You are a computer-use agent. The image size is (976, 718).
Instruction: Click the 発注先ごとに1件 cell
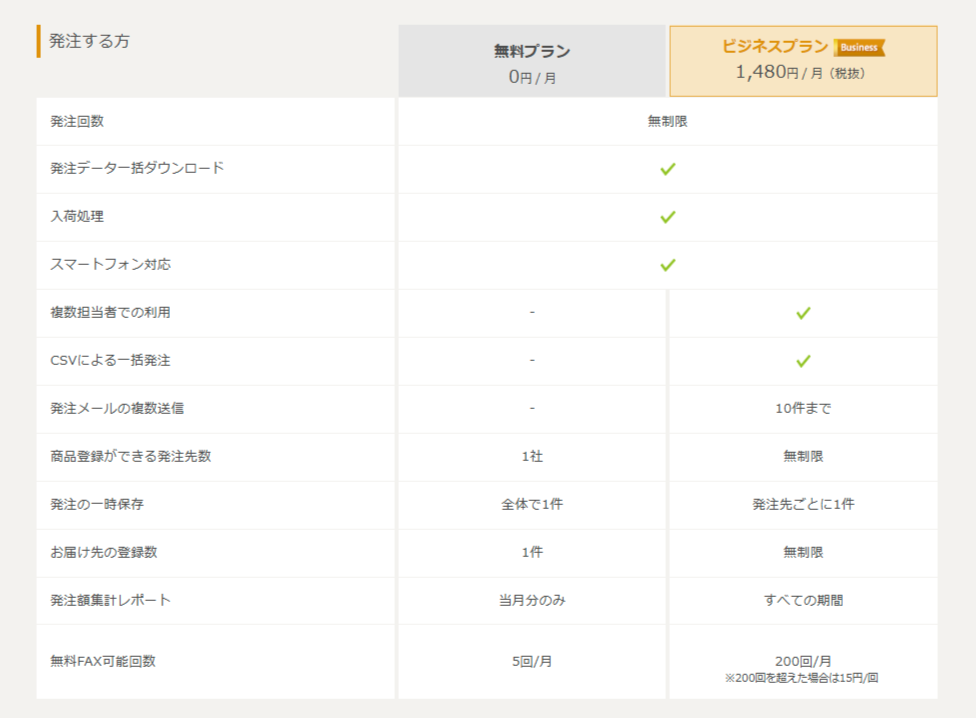click(803, 504)
